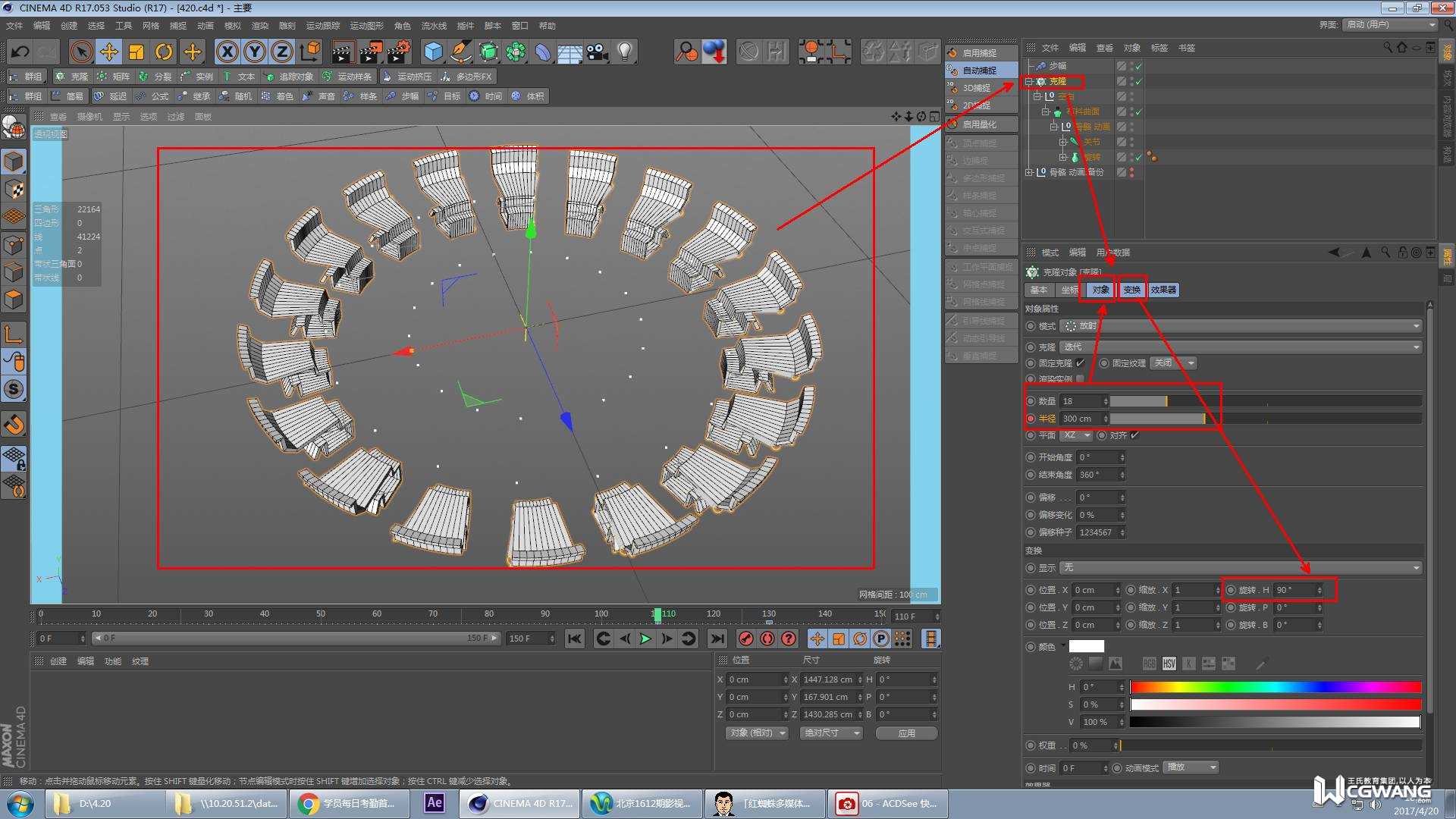Toggle the Y axis lock
This screenshot has height=819, width=1456.
(254, 52)
